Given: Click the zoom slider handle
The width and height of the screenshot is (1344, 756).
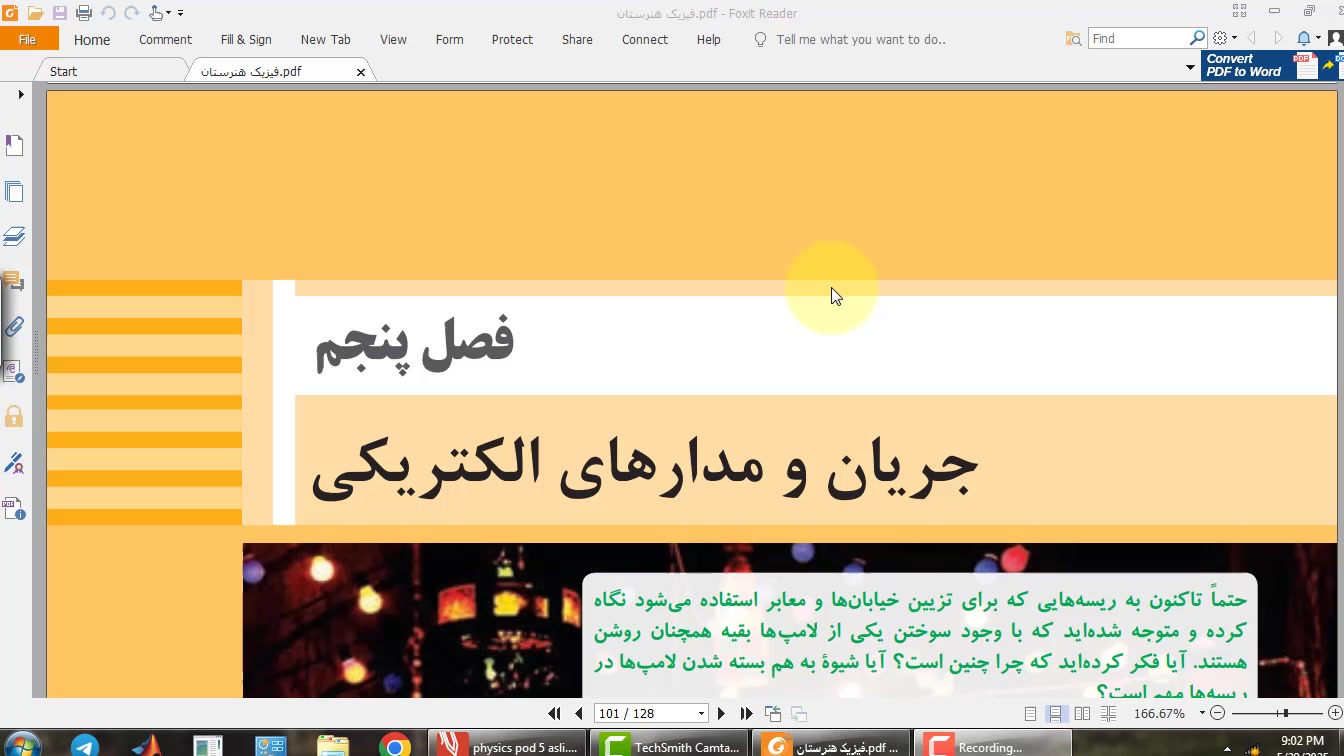Looking at the screenshot, I should click(x=1285, y=713).
